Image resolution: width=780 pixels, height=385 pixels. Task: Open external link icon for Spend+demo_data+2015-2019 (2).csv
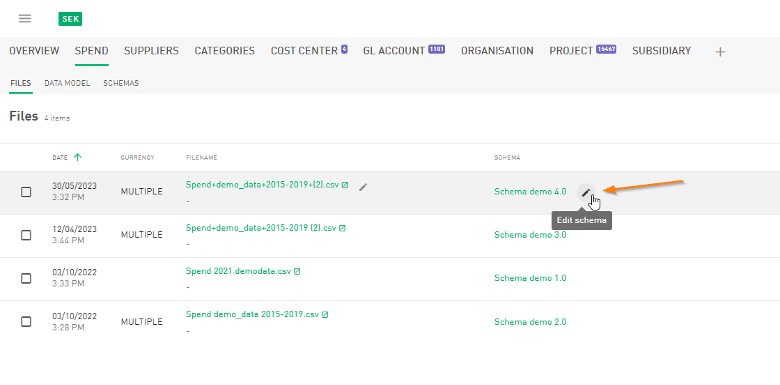(x=342, y=228)
